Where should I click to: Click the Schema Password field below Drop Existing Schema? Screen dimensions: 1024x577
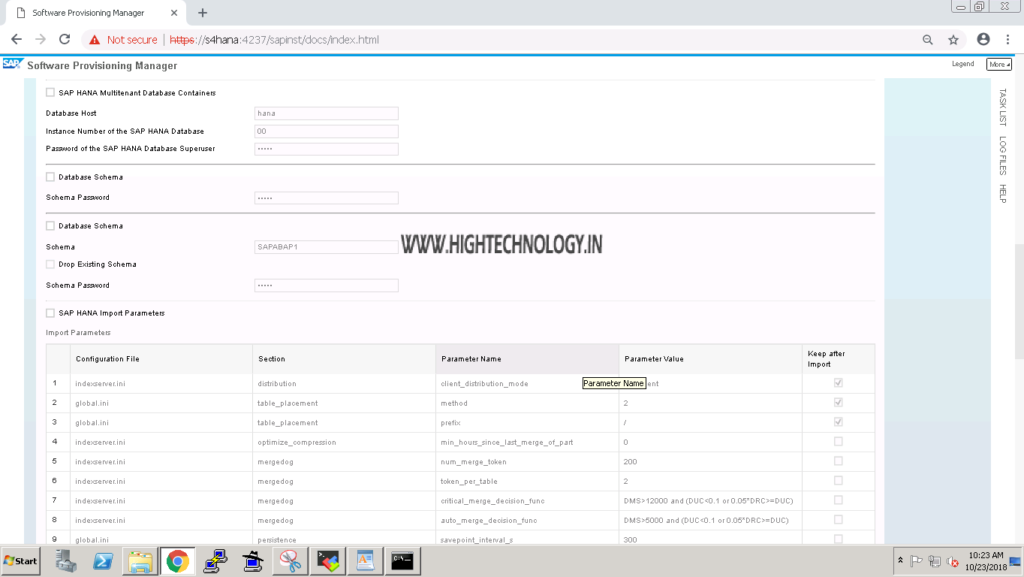[x=326, y=285]
